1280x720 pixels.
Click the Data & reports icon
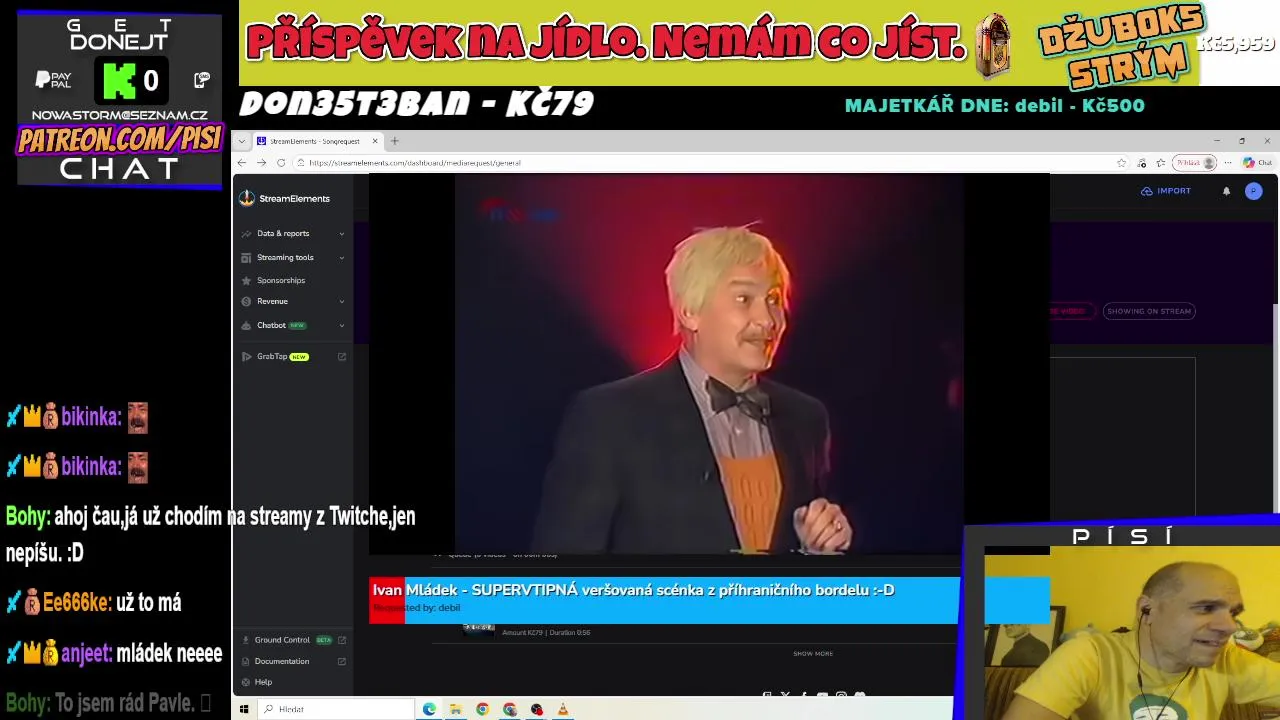[246, 233]
